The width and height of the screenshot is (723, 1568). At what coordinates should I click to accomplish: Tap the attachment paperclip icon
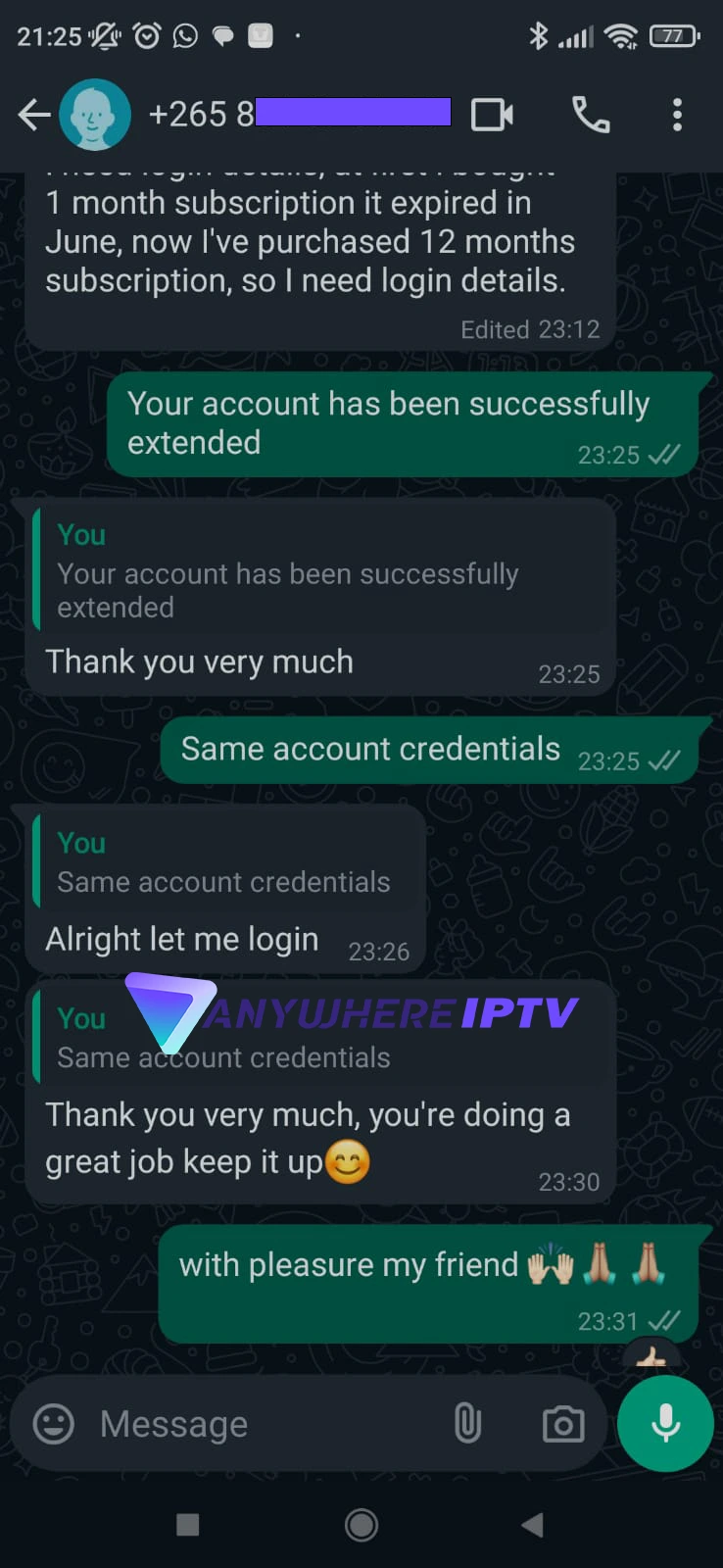pos(467,1423)
